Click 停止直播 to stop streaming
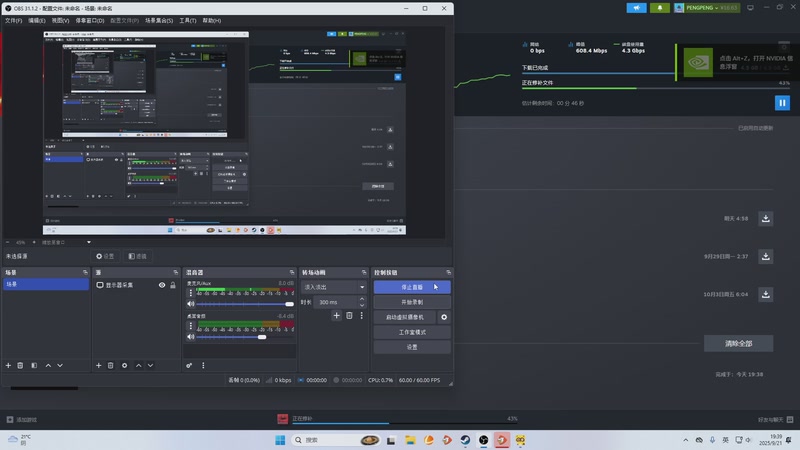 [x=412, y=287]
